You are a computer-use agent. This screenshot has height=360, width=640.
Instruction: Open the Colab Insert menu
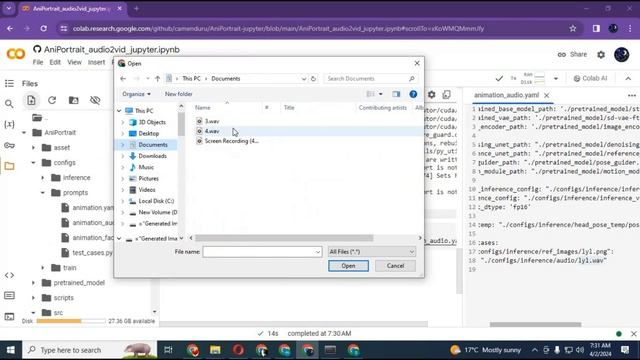(x=96, y=62)
